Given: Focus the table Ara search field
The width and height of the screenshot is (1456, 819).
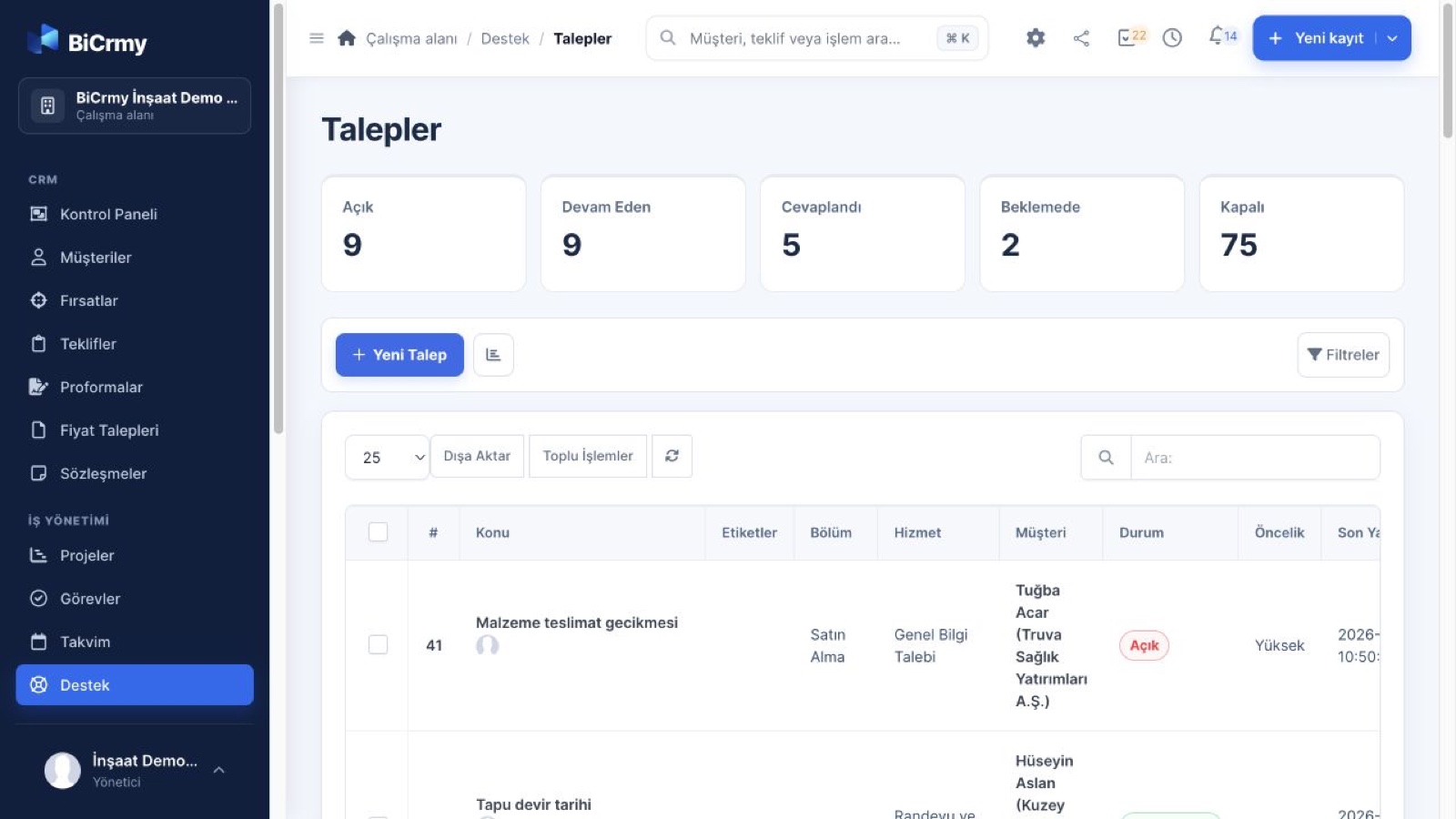Looking at the screenshot, I should (1256, 458).
